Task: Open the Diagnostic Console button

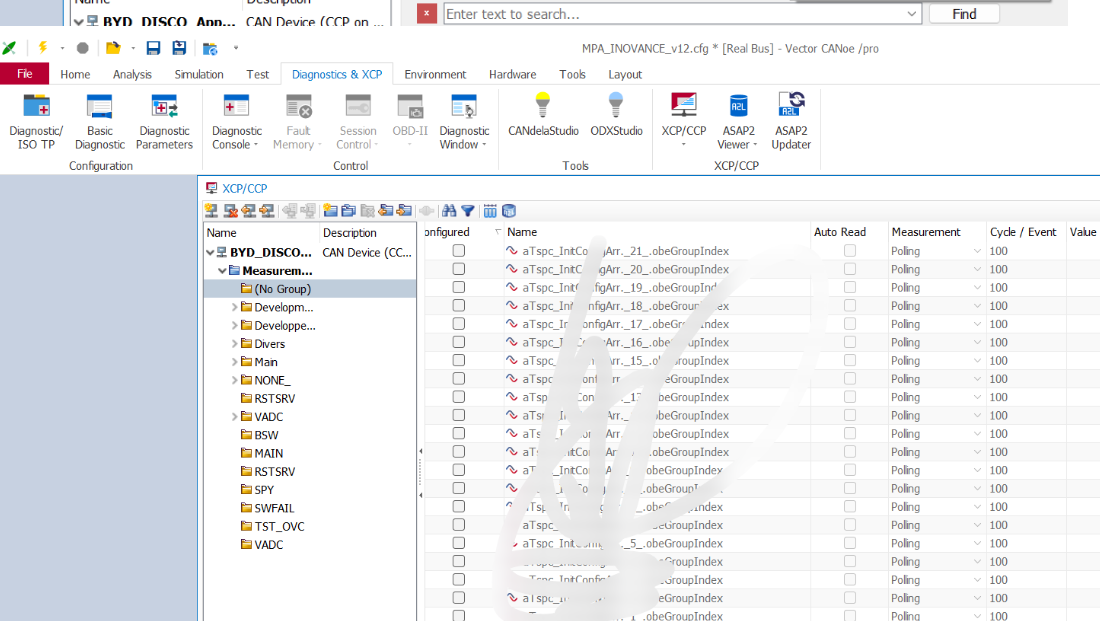Action: (x=237, y=122)
